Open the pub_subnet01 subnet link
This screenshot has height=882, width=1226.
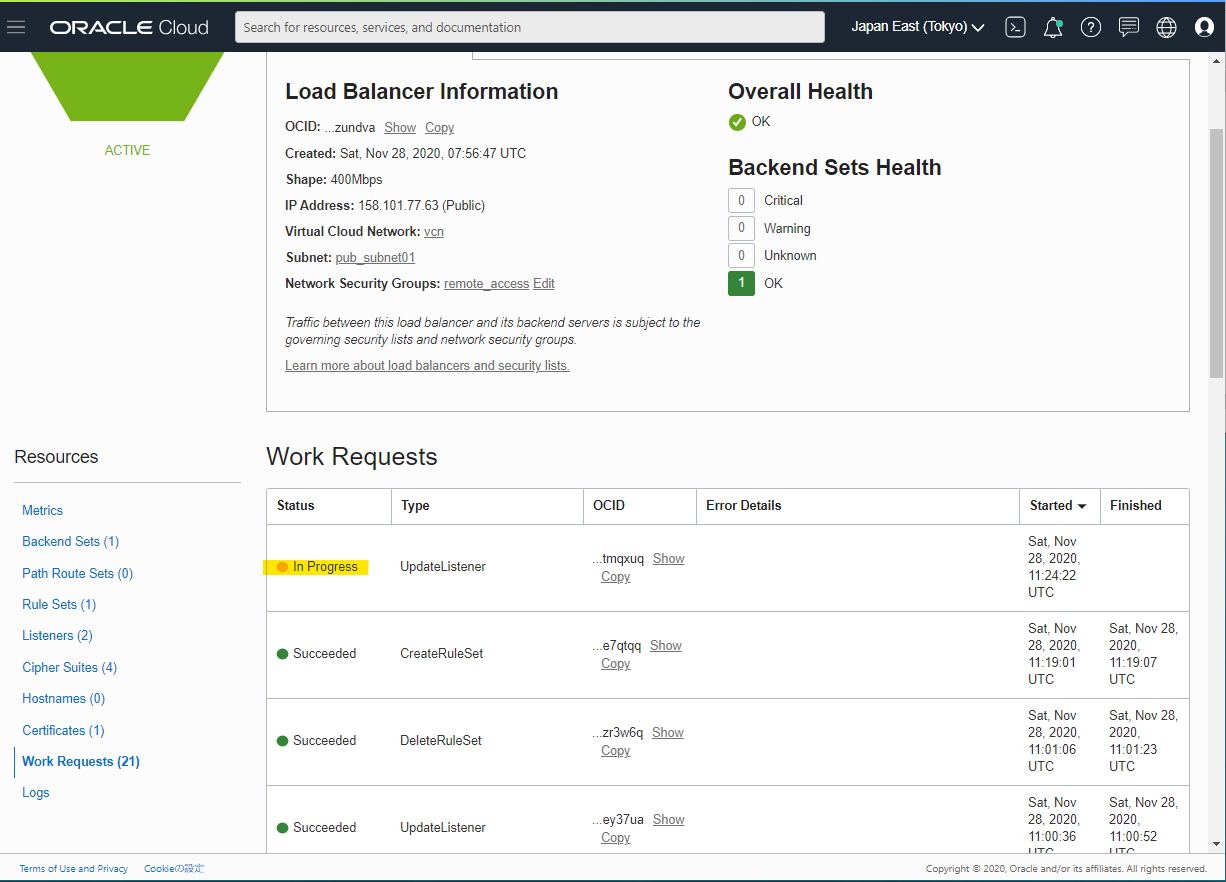point(375,257)
